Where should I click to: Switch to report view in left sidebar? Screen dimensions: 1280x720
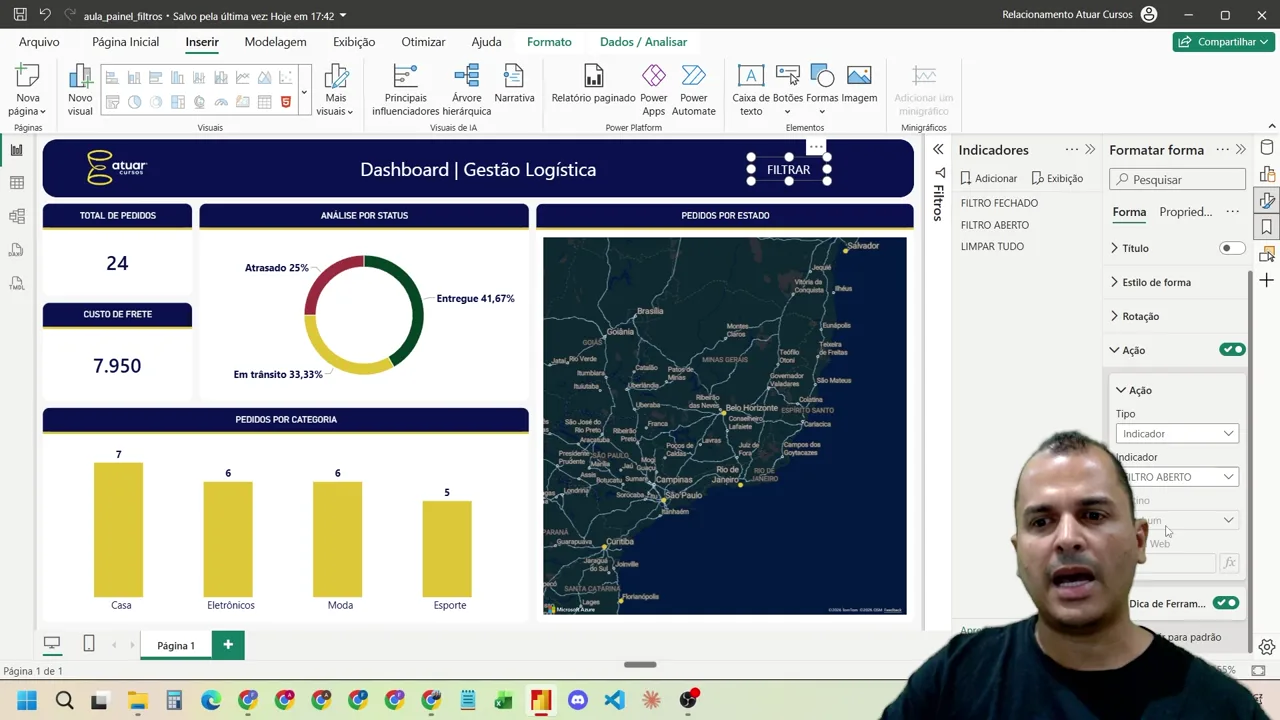tap(16, 150)
